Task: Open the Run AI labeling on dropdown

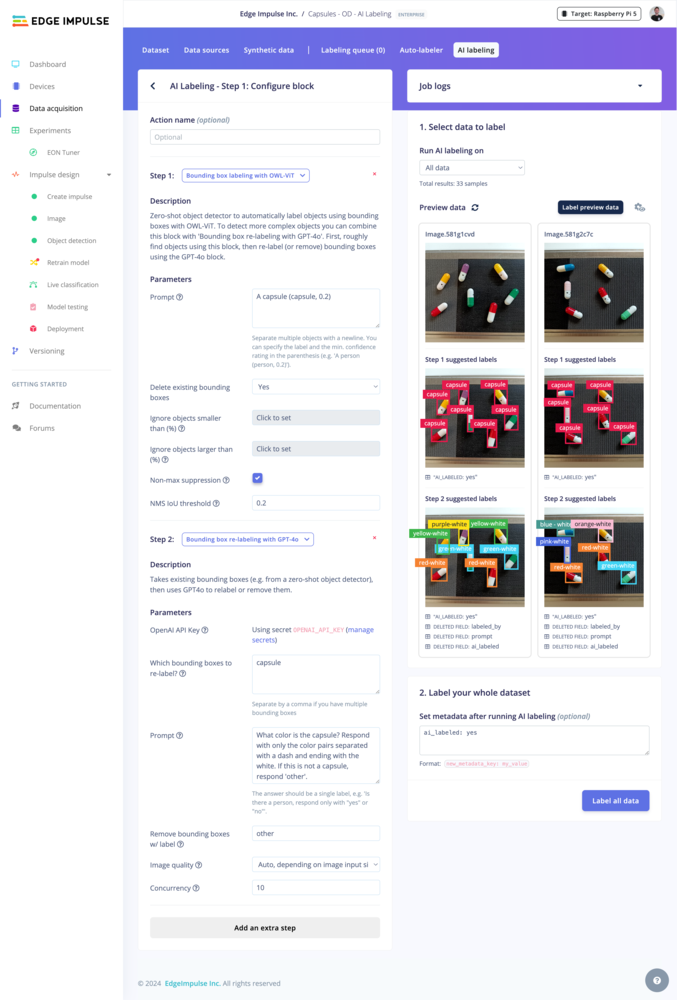Action: pyautogui.click(x=472, y=168)
